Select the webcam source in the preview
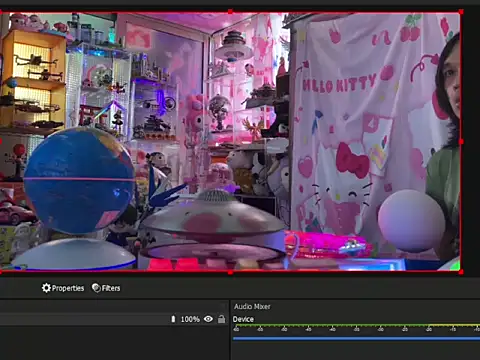Image resolution: width=480 pixels, height=360 pixels. (x=230, y=142)
